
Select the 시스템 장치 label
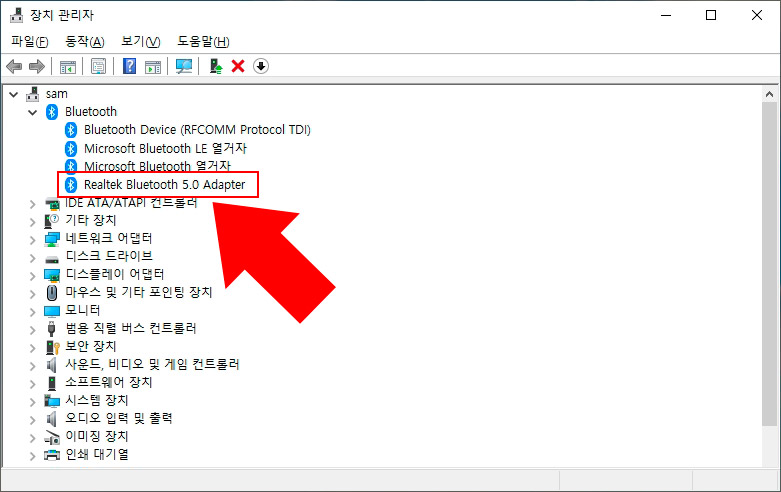point(97,400)
